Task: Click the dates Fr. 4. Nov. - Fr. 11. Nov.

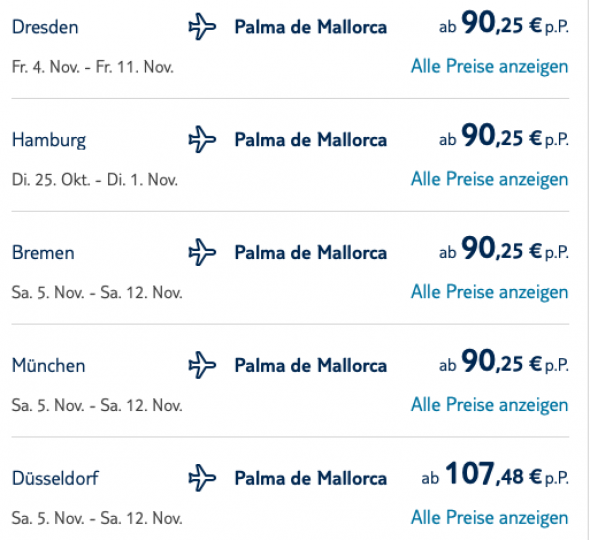Action: coord(93,67)
